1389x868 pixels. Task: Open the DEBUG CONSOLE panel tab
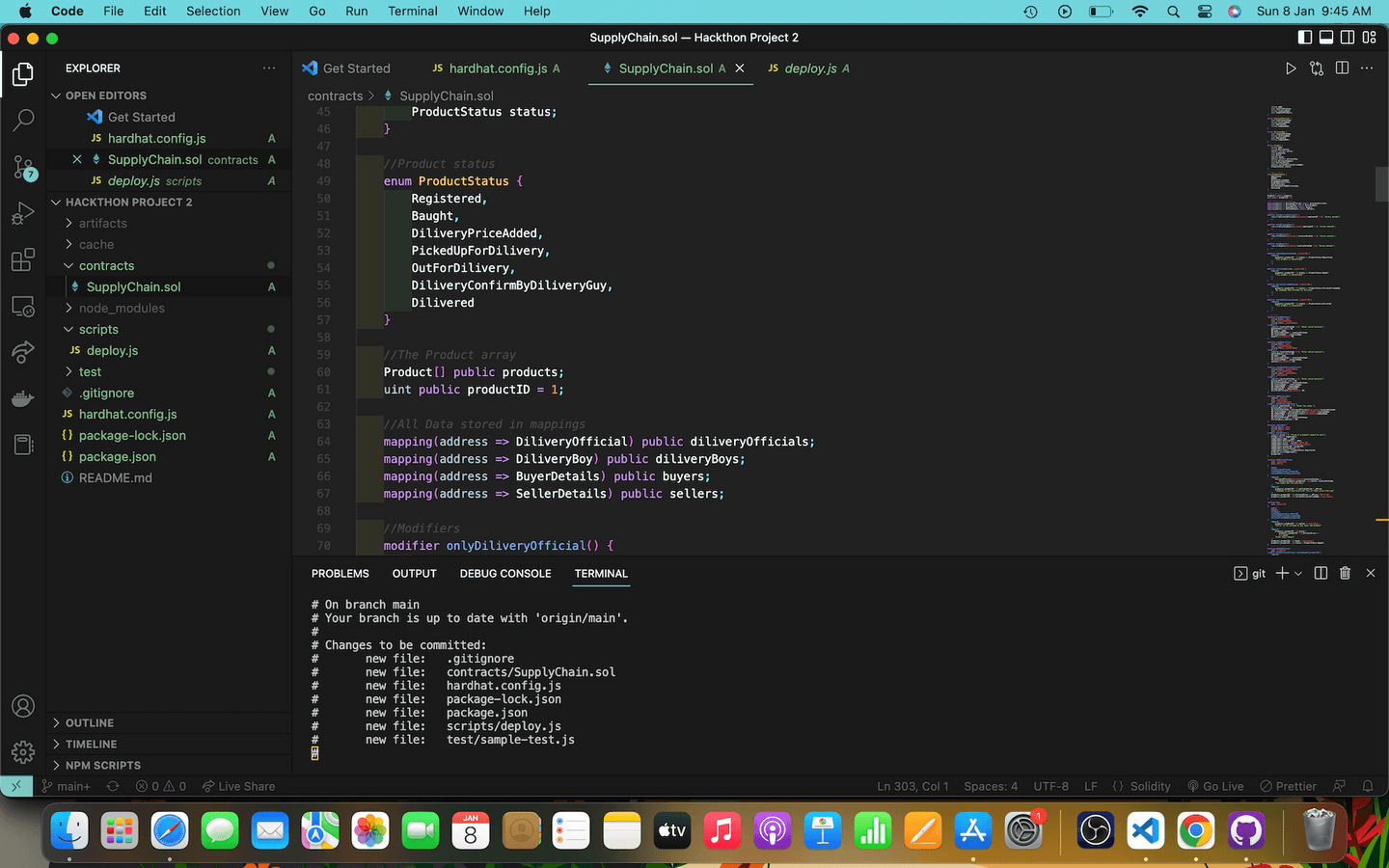505,573
